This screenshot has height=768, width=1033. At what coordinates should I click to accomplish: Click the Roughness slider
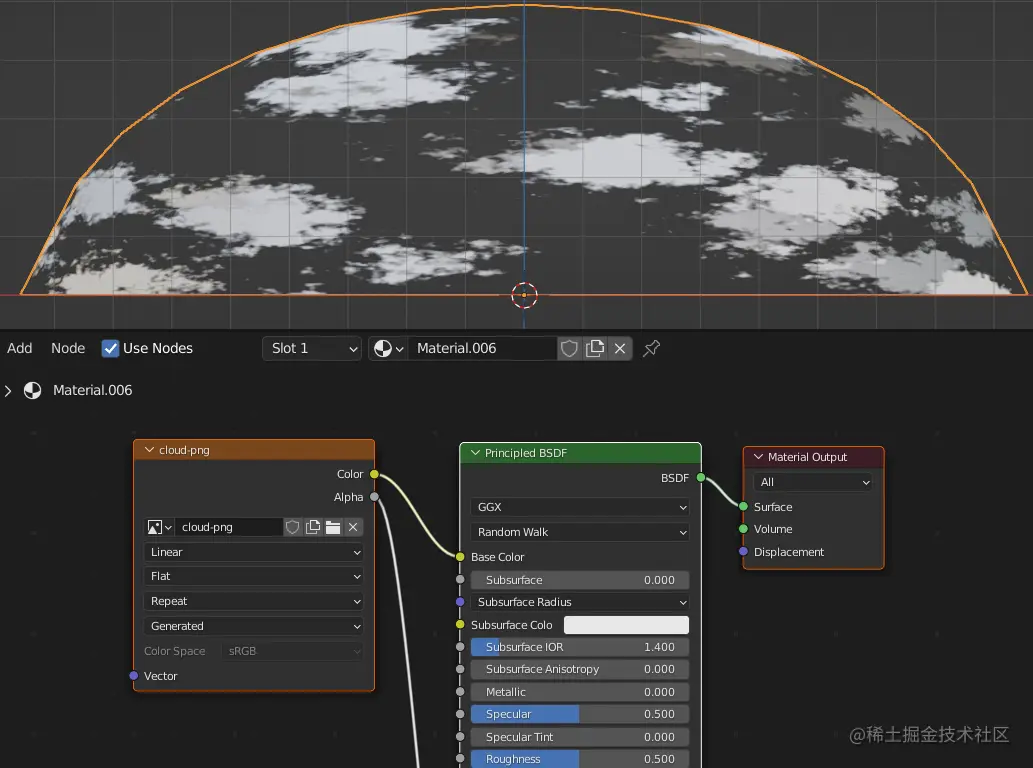coord(580,759)
